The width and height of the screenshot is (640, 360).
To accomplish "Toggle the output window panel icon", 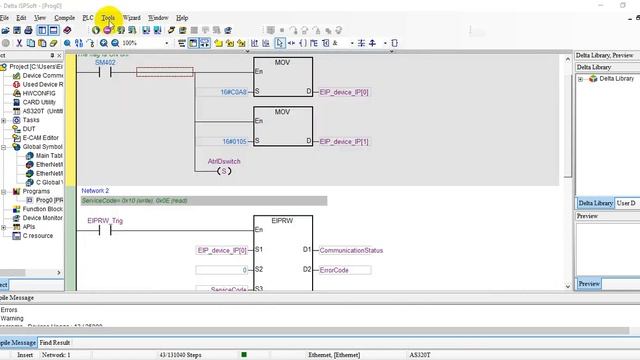I will [x=53, y=30].
